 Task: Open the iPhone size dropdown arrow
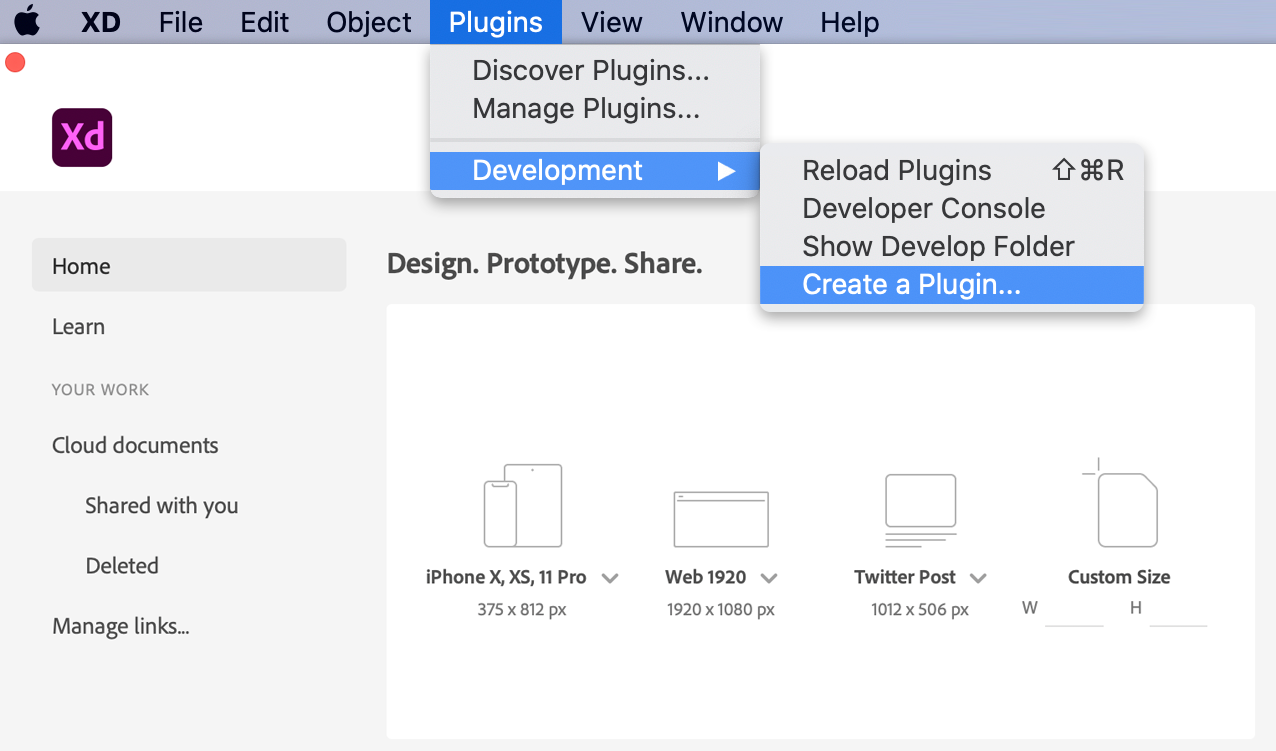coord(611,577)
